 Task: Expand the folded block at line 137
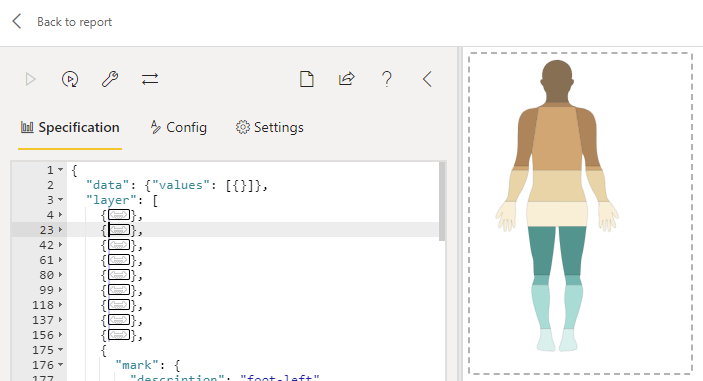tap(61, 320)
